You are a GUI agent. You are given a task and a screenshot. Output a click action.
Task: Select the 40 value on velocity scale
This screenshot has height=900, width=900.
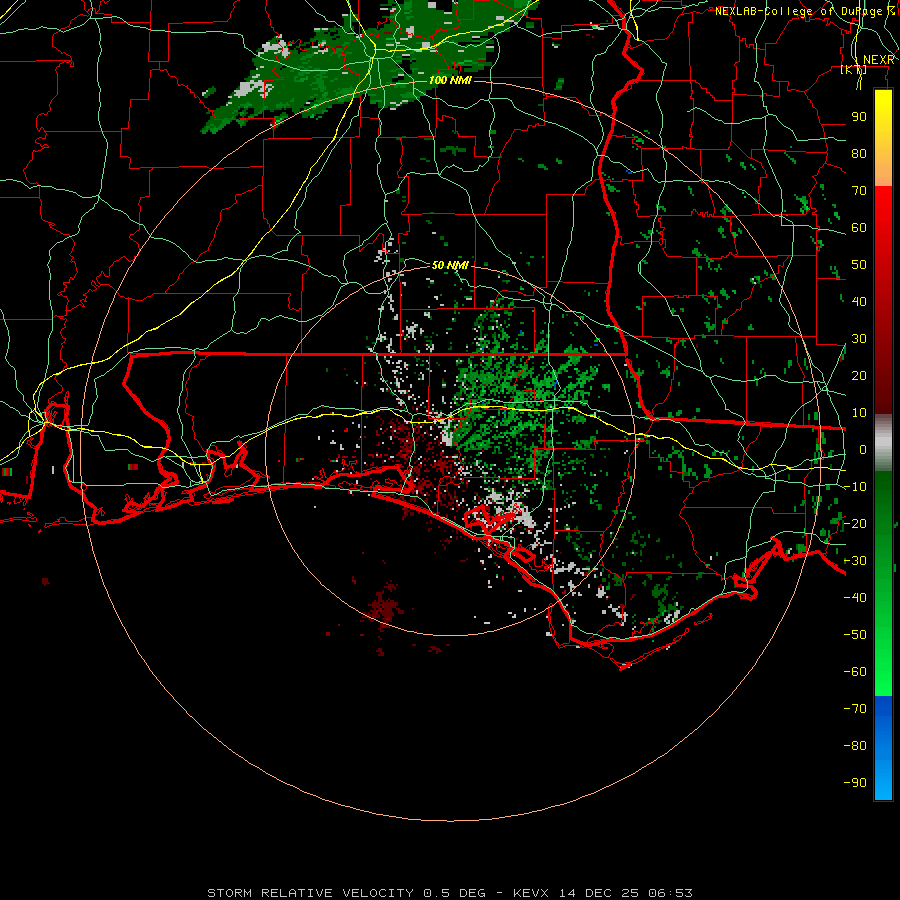pos(859,302)
